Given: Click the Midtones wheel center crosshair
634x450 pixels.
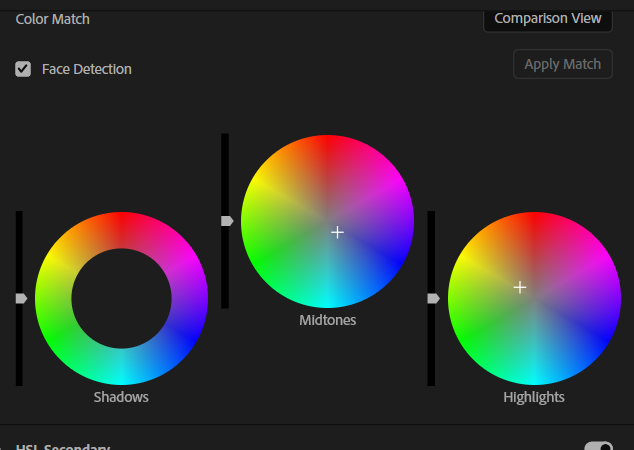Looking at the screenshot, I should point(338,232).
